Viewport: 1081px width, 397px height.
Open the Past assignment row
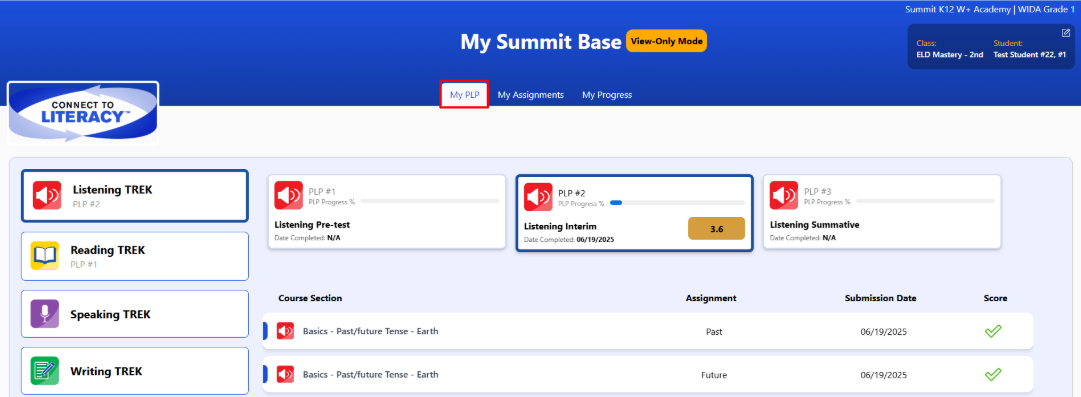[x=648, y=331]
